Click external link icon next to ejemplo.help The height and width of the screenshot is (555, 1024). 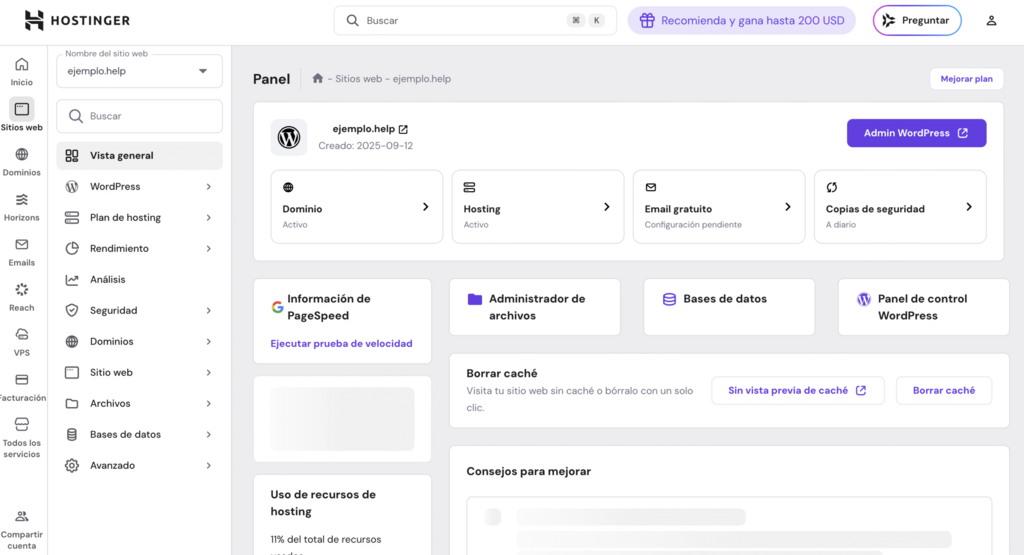click(403, 129)
